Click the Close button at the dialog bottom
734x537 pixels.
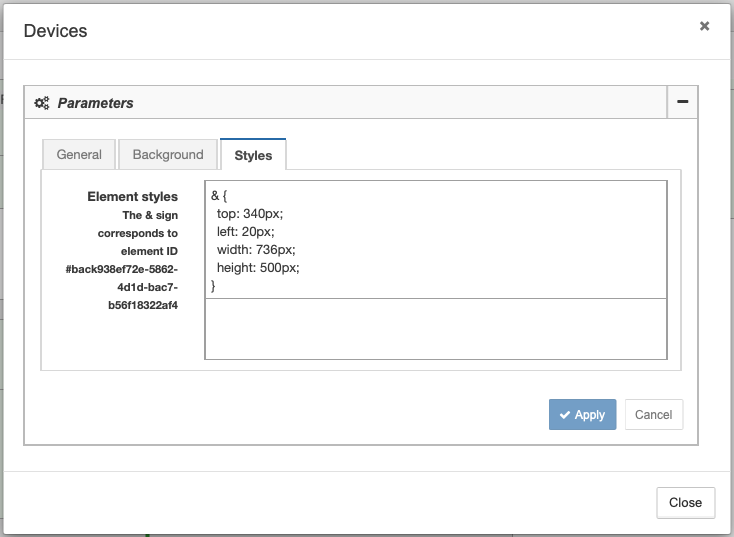coord(685,502)
